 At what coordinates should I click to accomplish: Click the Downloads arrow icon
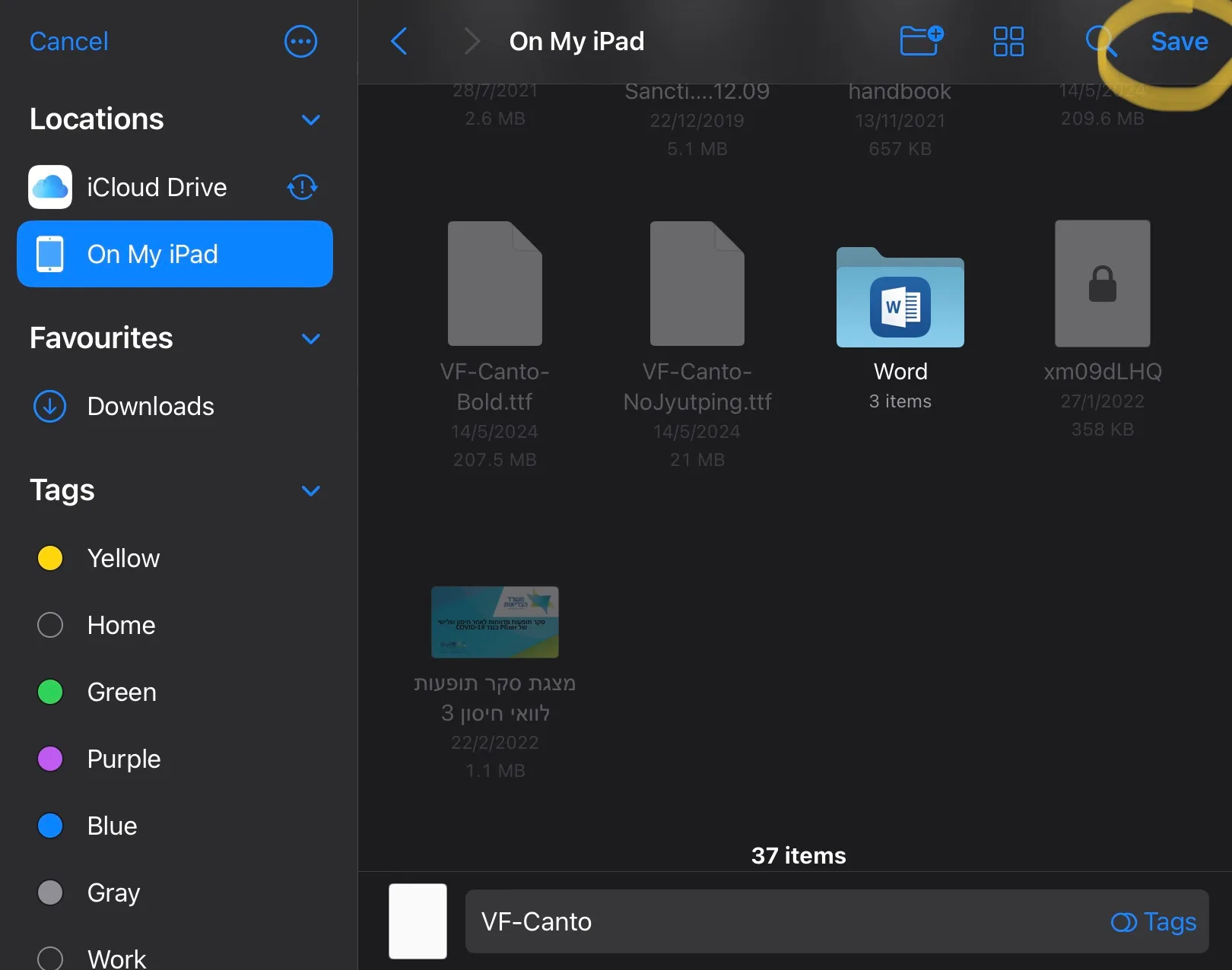50,406
